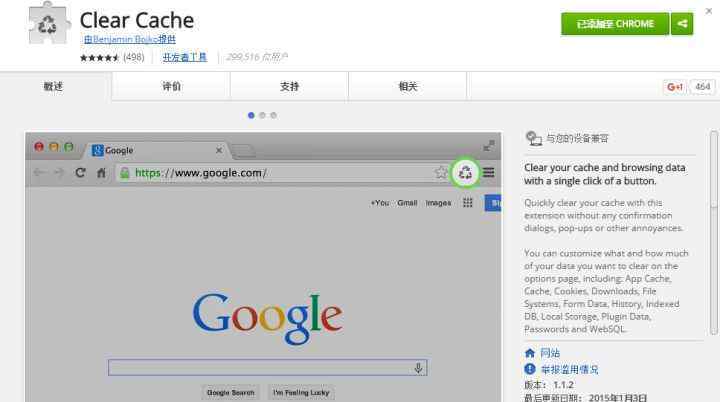Viewport: 720px width, 402px height.
Task: Click the 'Clear your cache and browsing data' heading
Action: (x=605, y=174)
